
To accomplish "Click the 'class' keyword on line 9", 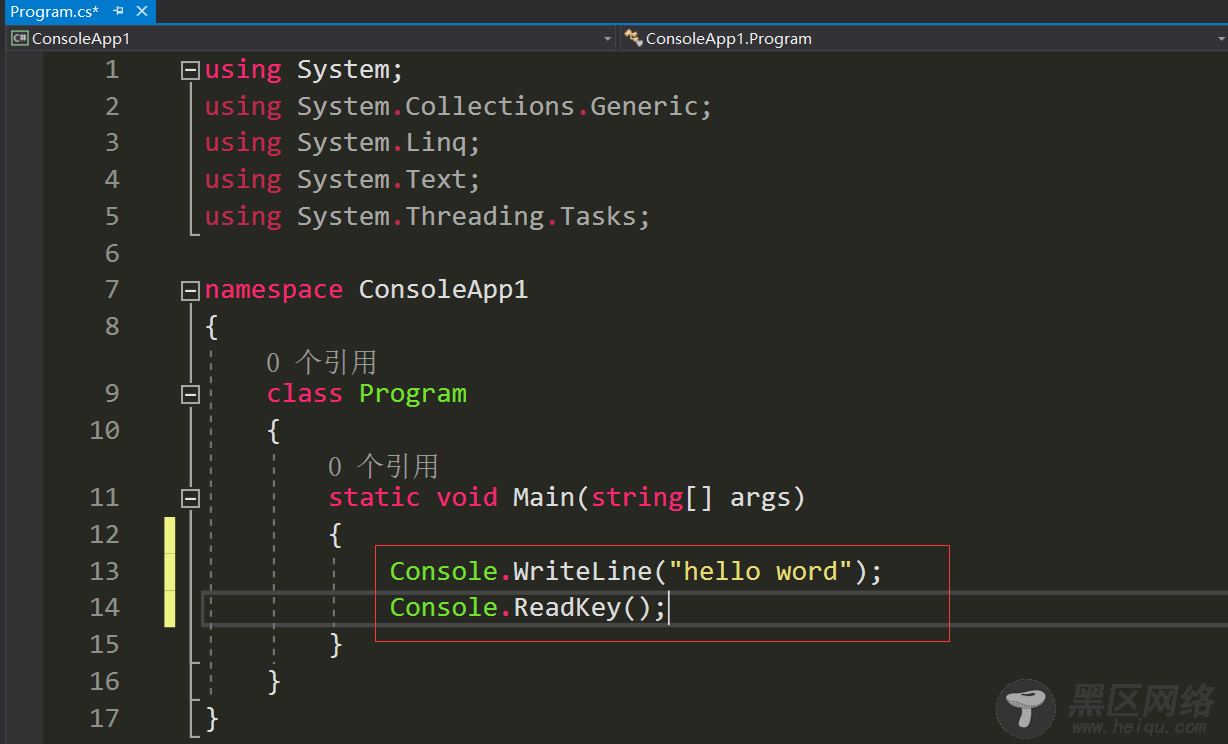I will (304, 394).
